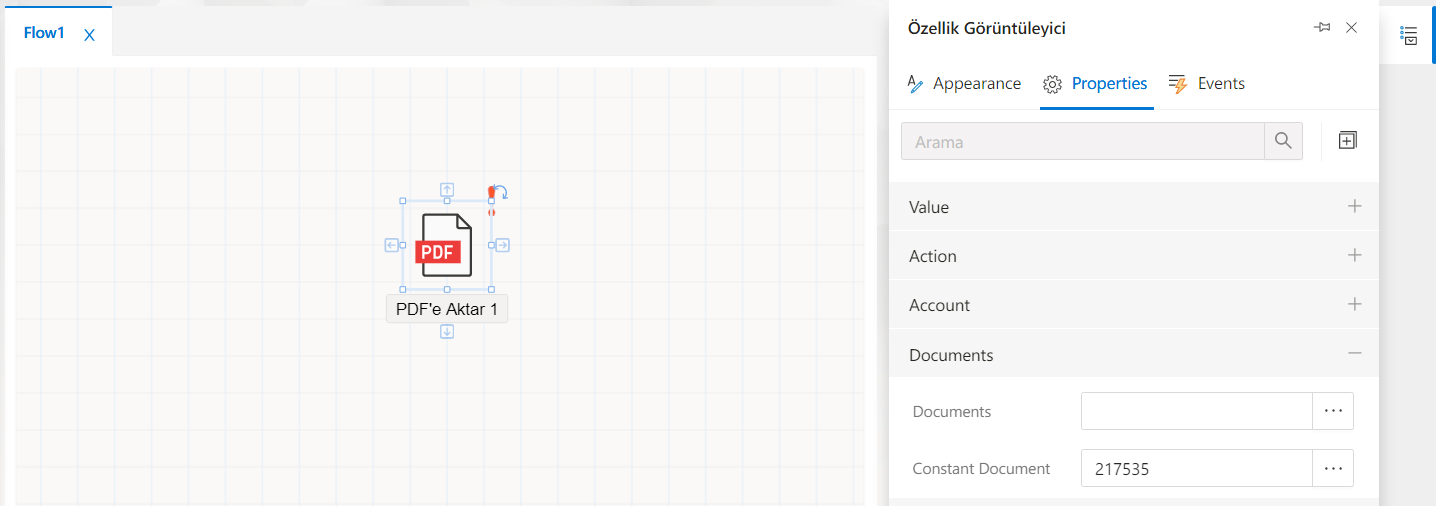Click the search magnifier icon

[1284, 141]
